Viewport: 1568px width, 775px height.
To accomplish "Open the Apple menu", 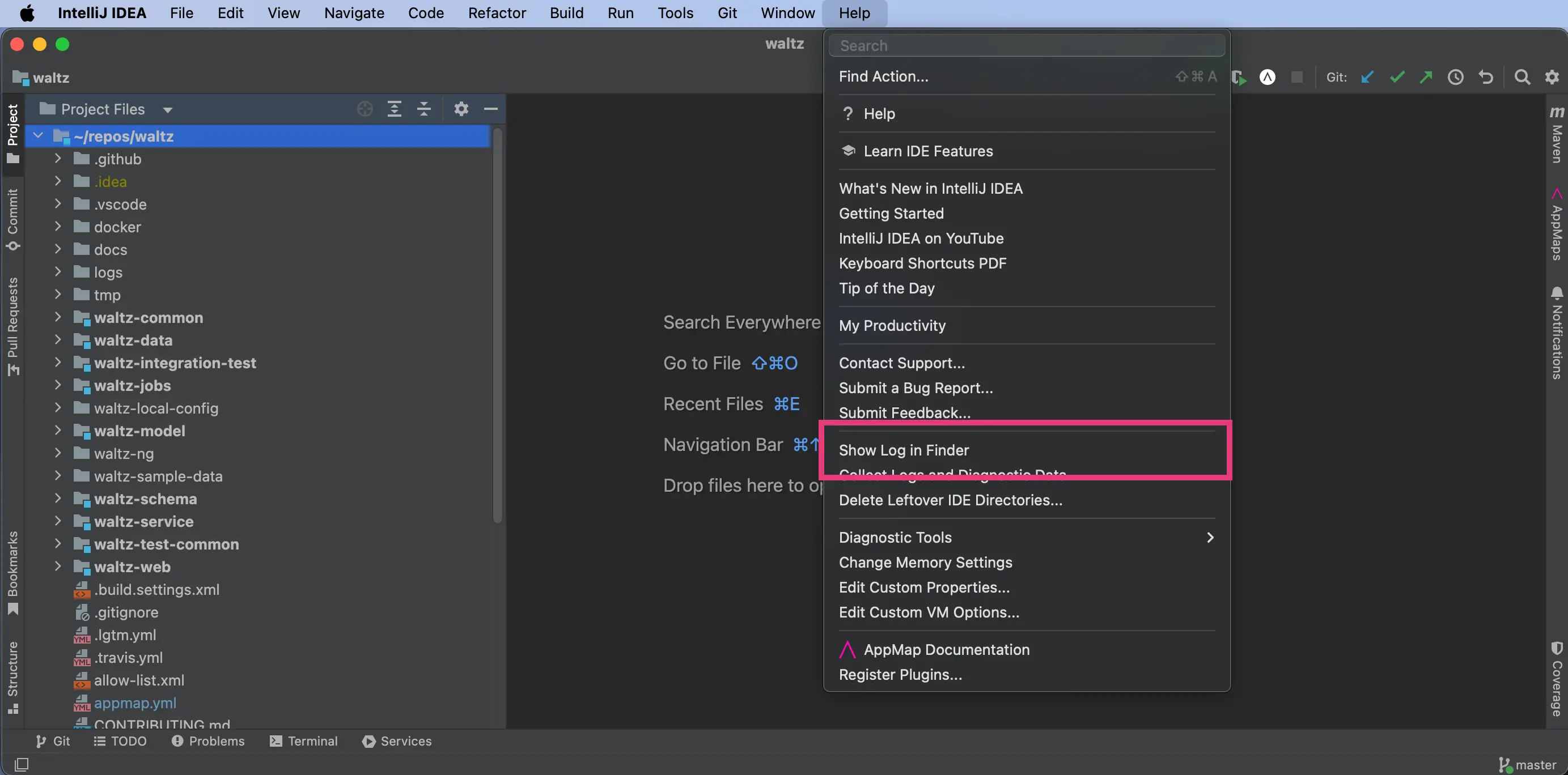I will [x=27, y=13].
